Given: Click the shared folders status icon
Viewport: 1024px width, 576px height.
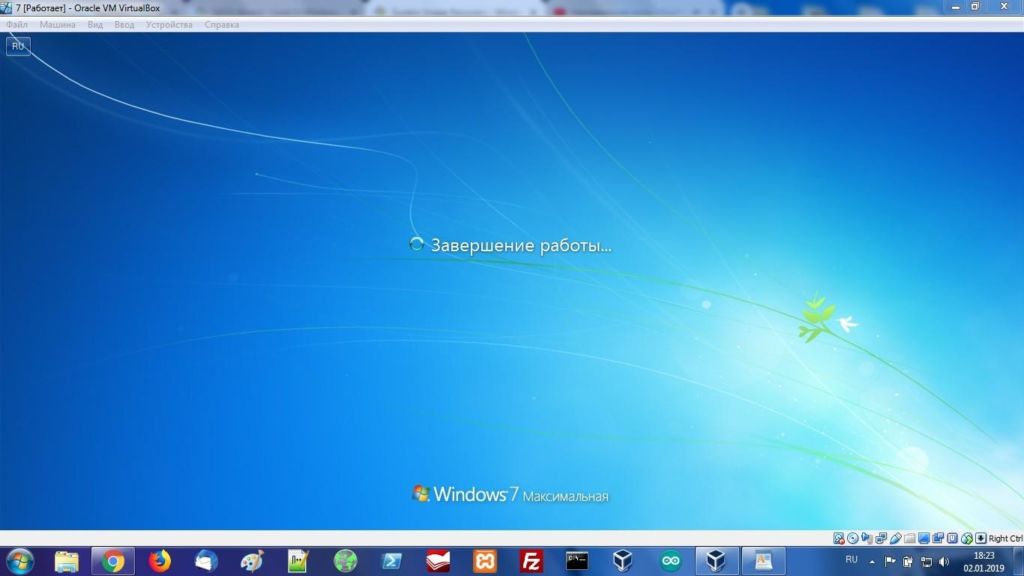Looking at the screenshot, I should (x=910, y=538).
